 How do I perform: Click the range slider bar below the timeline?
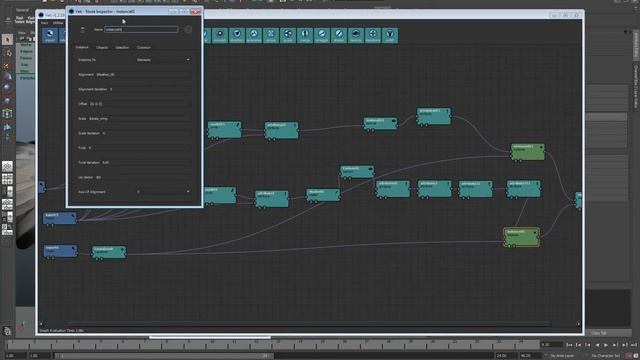point(164,356)
